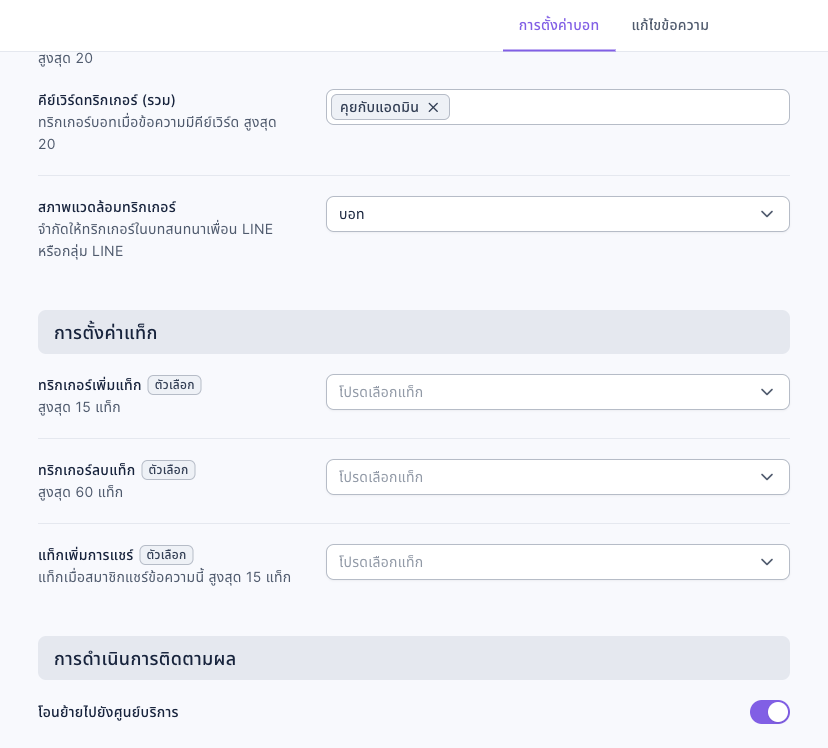Open the สภาพแวดล้อมทริกเกอร์ dropdown showing บอท

pos(558,214)
